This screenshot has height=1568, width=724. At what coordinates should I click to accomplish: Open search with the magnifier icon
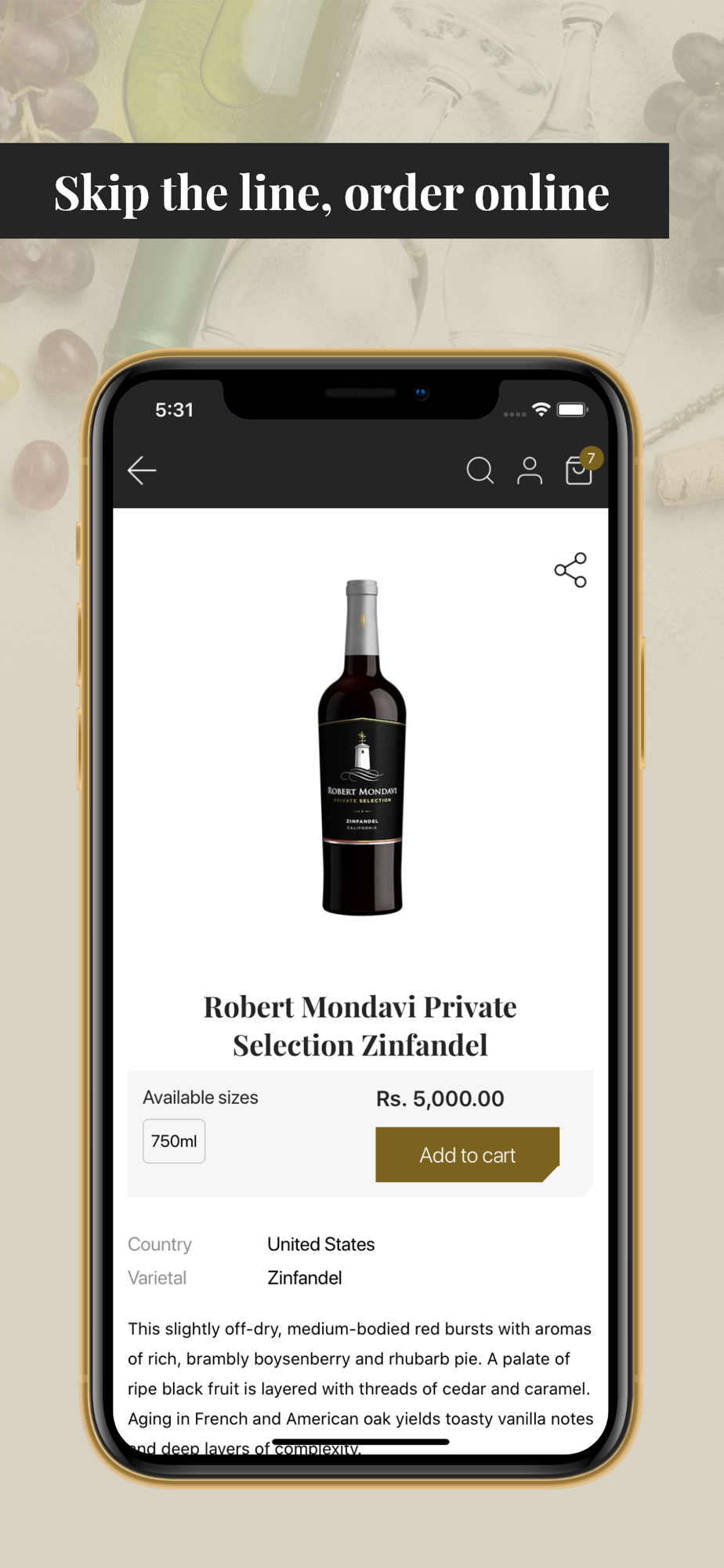click(480, 470)
